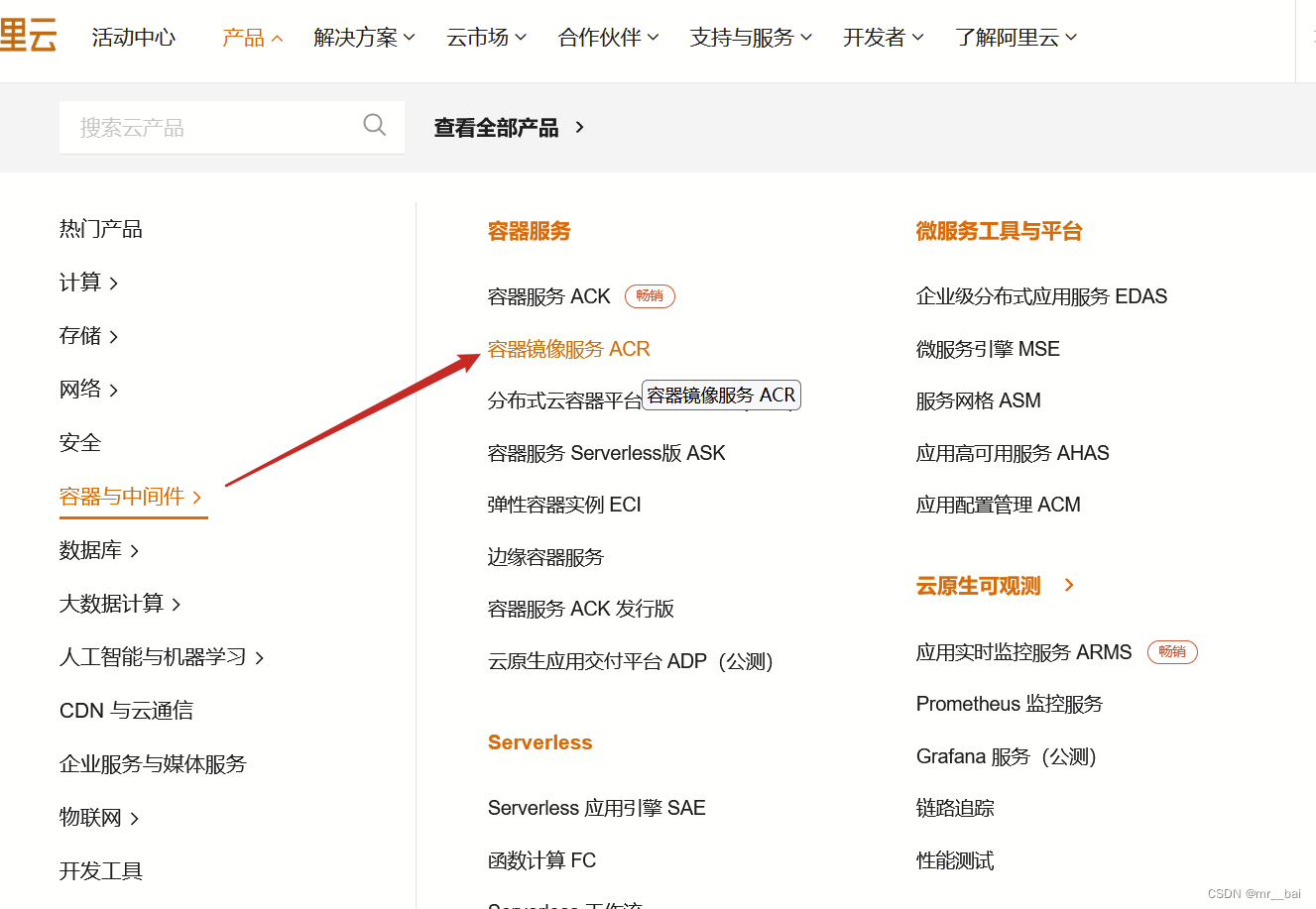Expand the 解决方案 menu
The width and height of the screenshot is (1316, 909).
pyautogui.click(x=364, y=38)
